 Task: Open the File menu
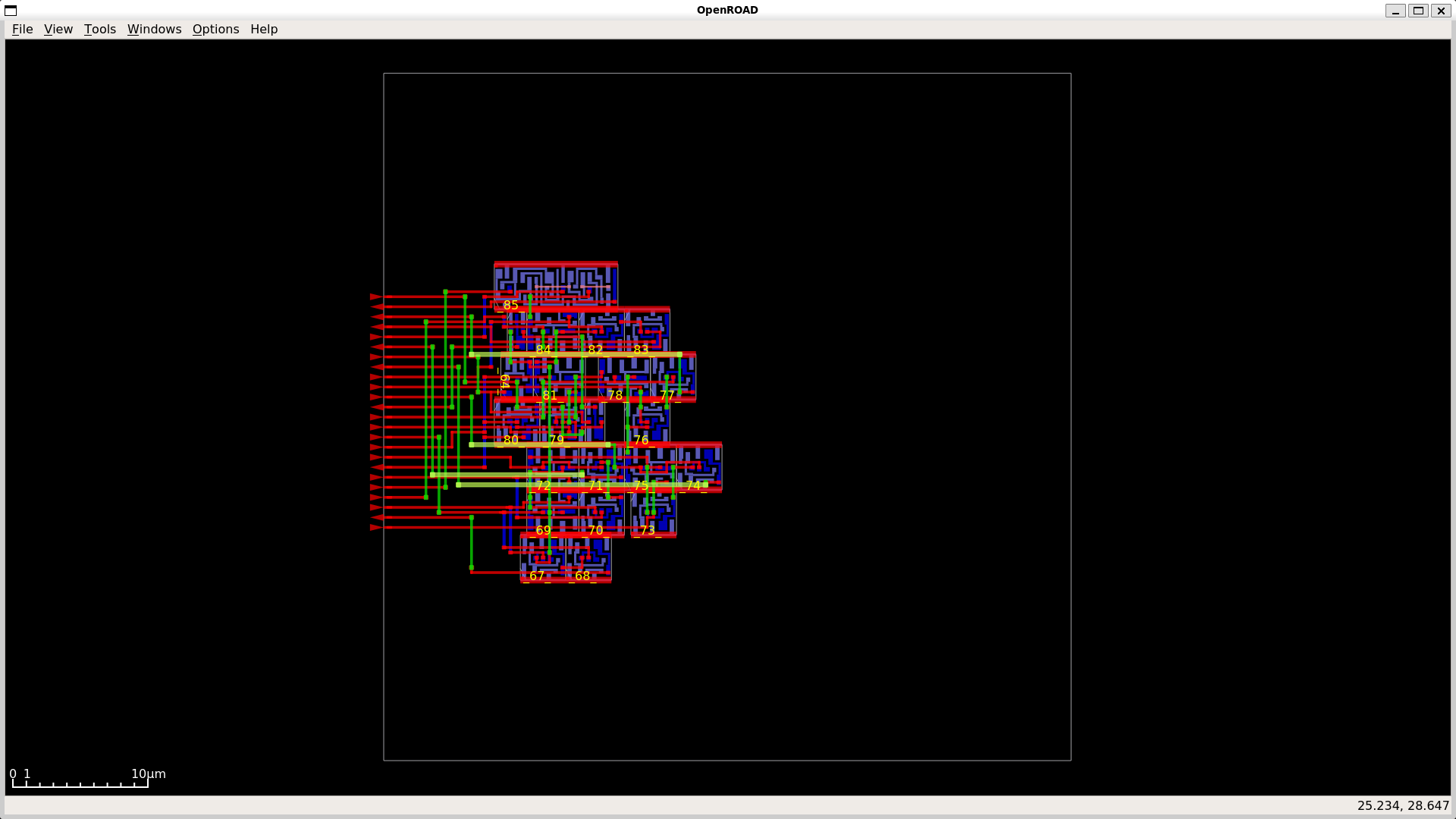22,29
